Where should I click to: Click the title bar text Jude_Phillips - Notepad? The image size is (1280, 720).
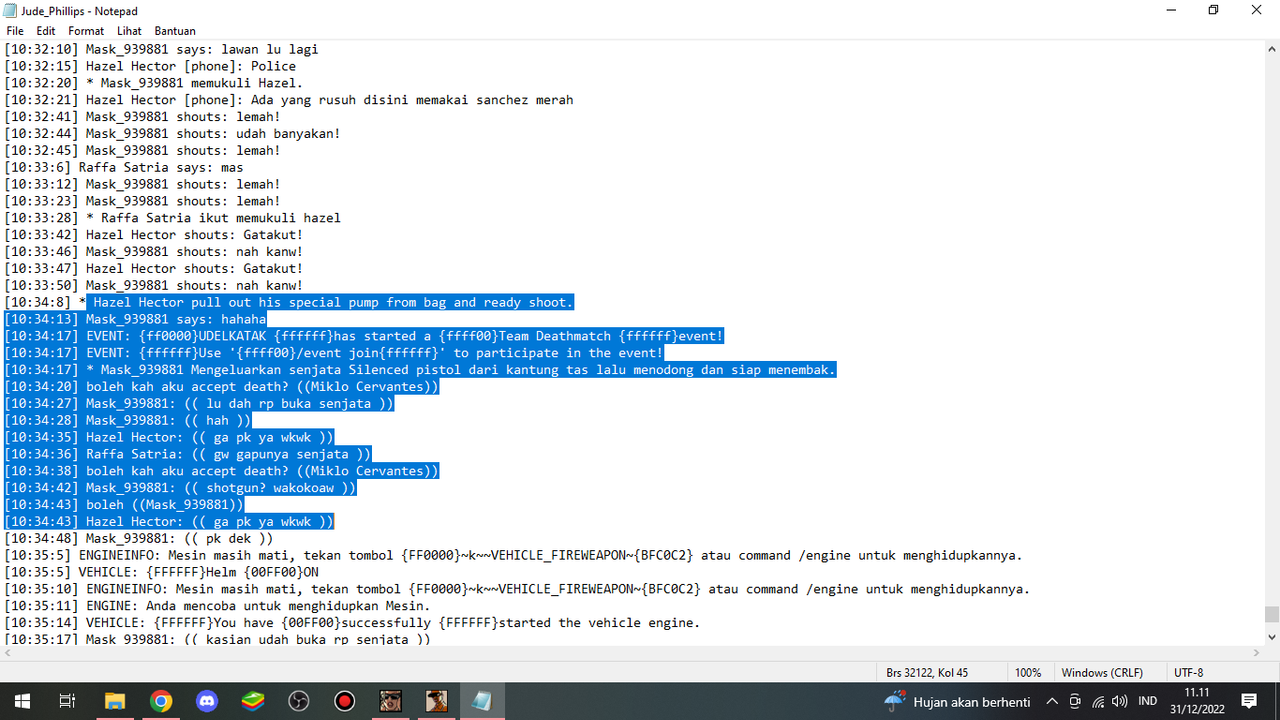(x=79, y=11)
